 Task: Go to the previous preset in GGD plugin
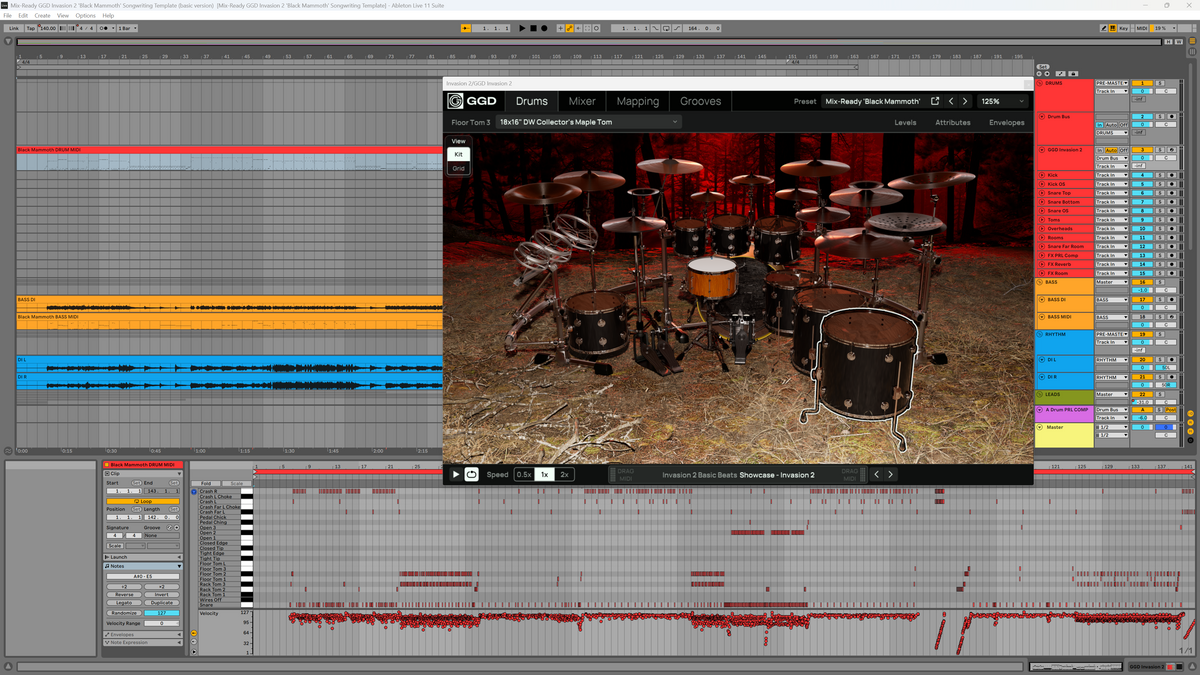point(951,101)
